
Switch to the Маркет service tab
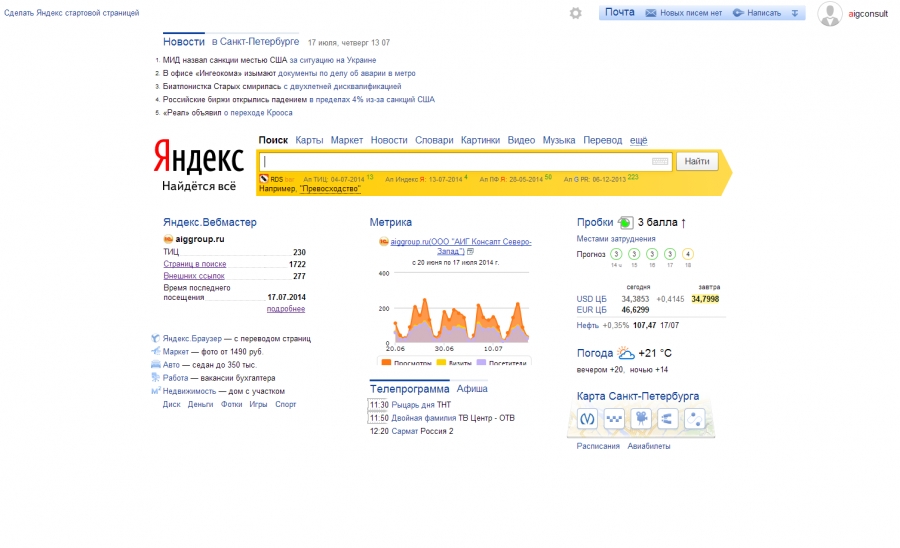pyautogui.click(x=347, y=141)
